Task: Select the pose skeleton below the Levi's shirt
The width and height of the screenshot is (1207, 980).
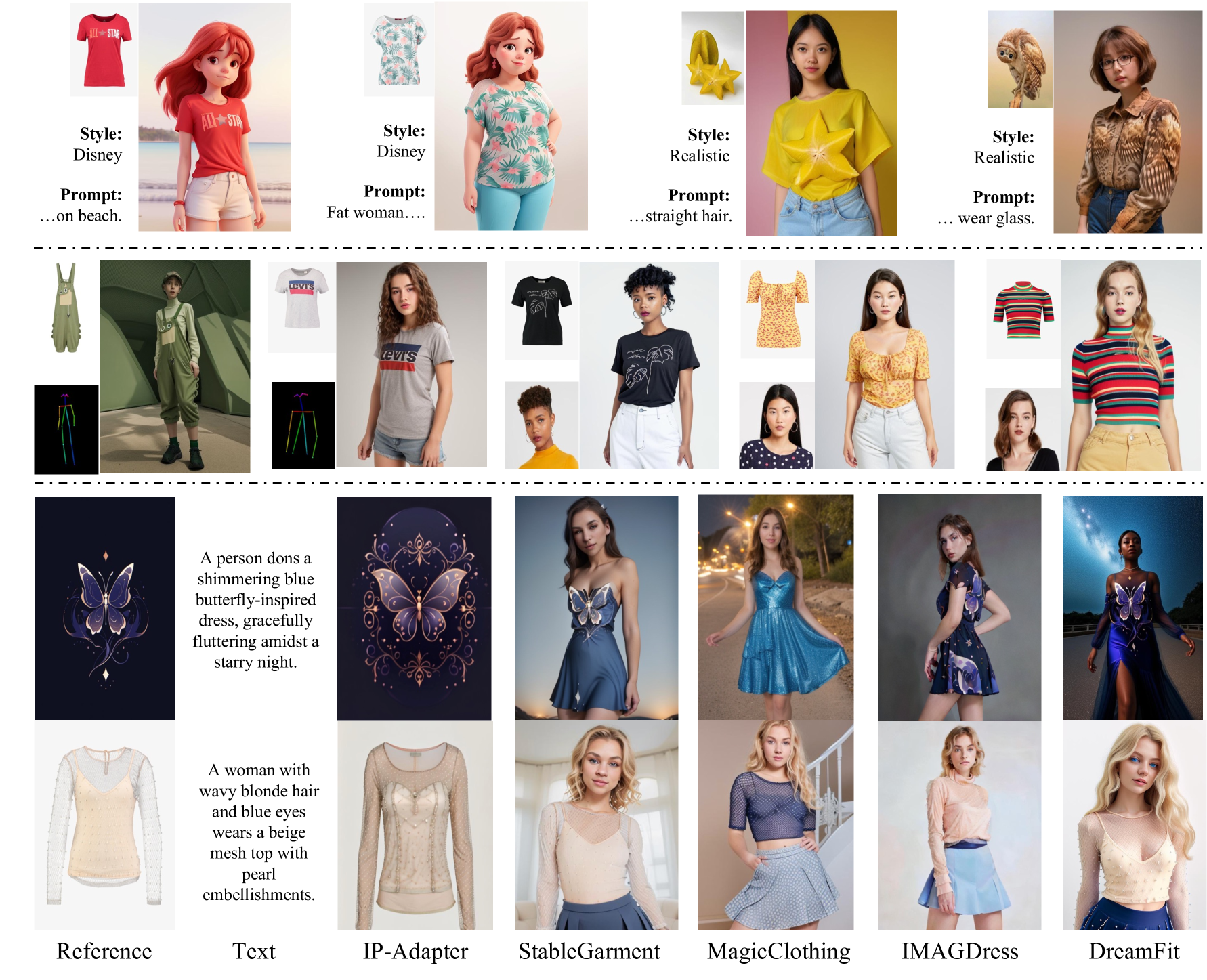Action: pos(303,425)
